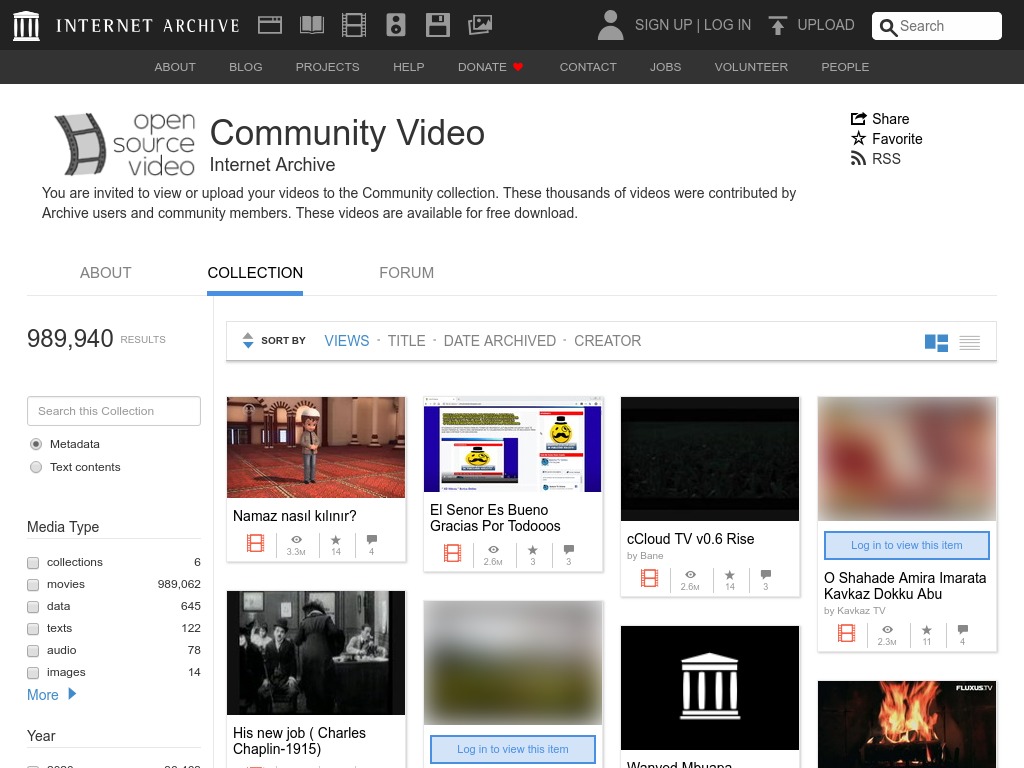The width and height of the screenshot is (1024, 768).
Task: Select the Text contents search option
Action: (x=36, y=467)
